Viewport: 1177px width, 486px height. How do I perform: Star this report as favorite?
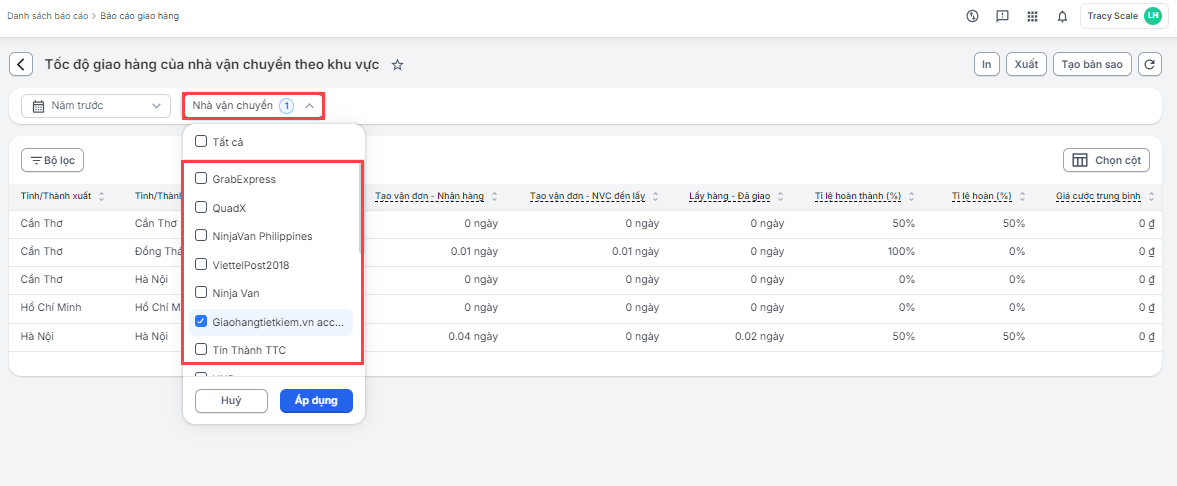pos(397,65)
